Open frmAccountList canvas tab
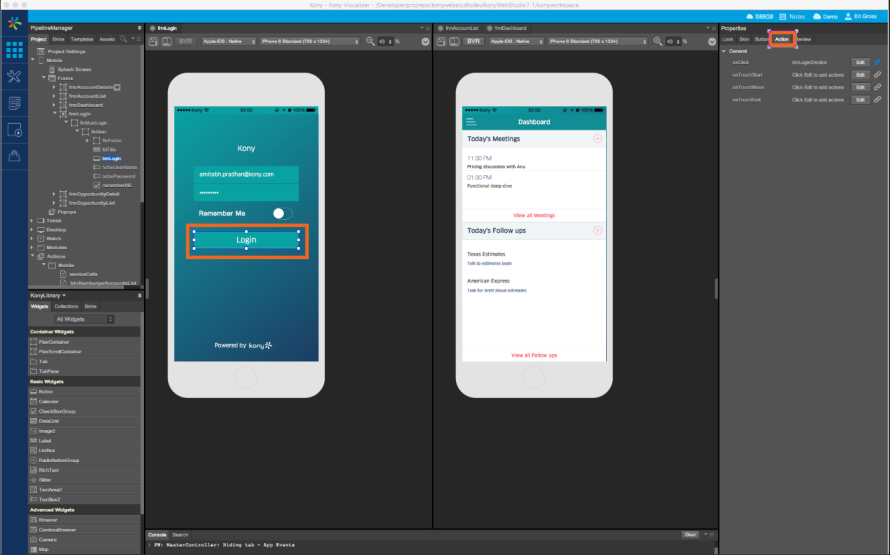Screen dimensions: 890x555 coord(459,28)
